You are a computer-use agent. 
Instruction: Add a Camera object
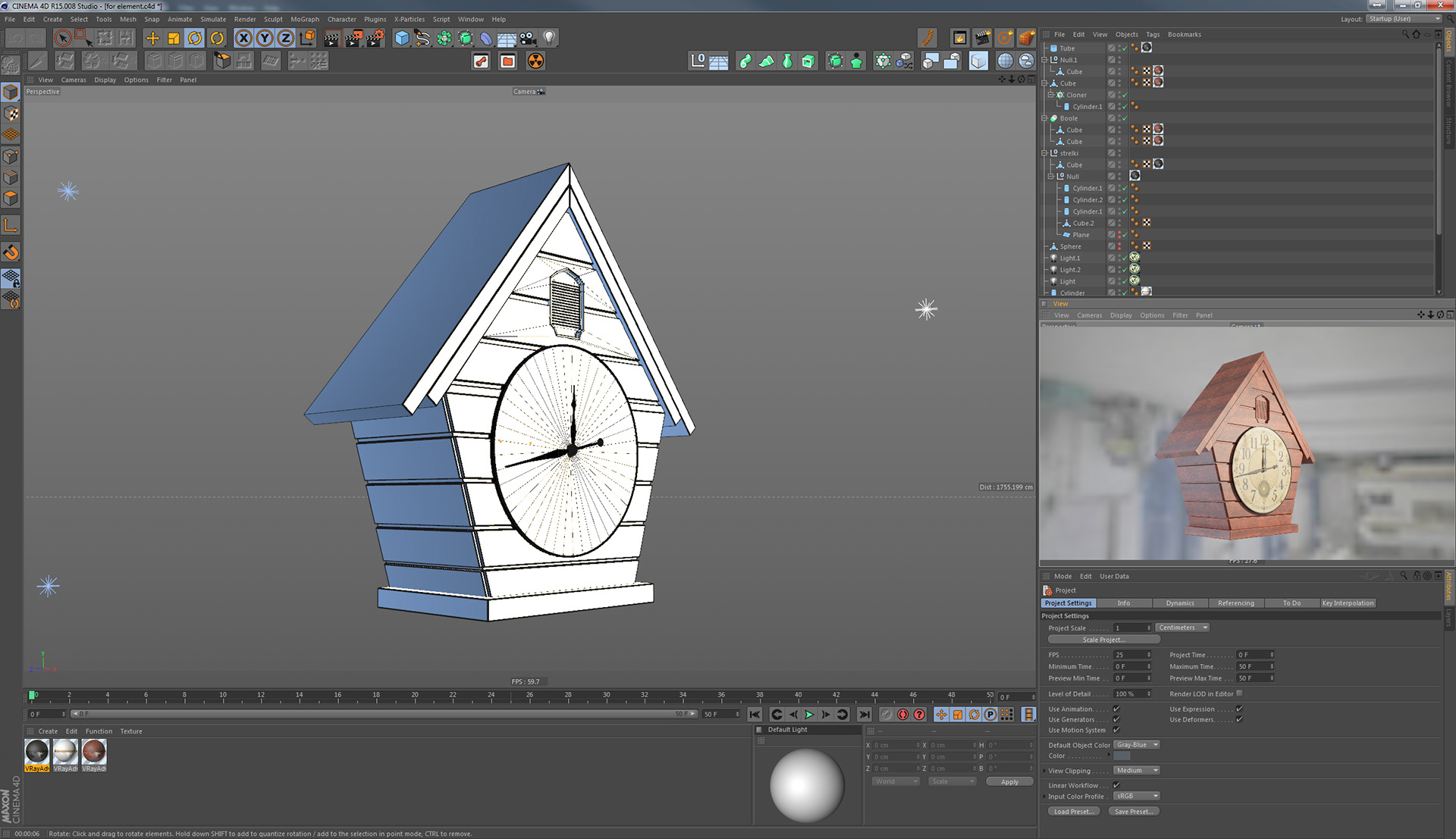(529, 38)
